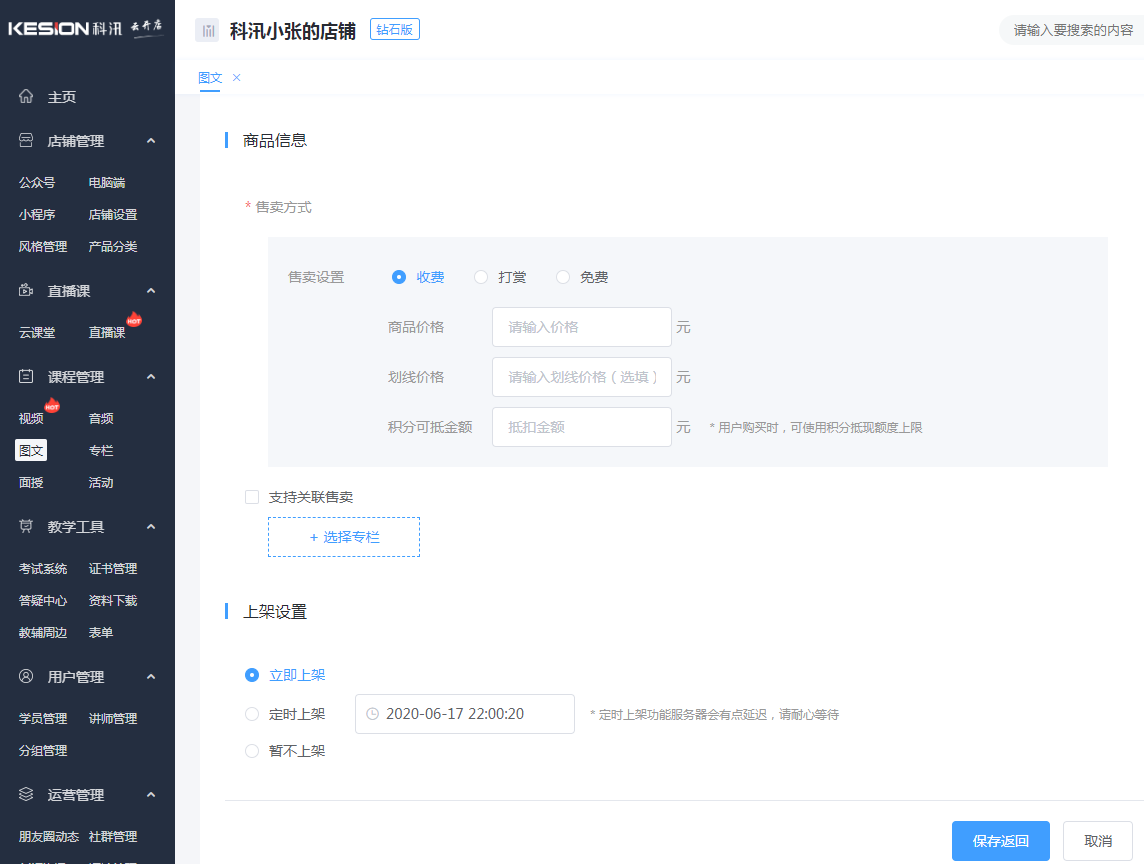This screenshot has width=1144, height=864.
Task: Select the 暂不上架 option
Action: click(251, 751)
